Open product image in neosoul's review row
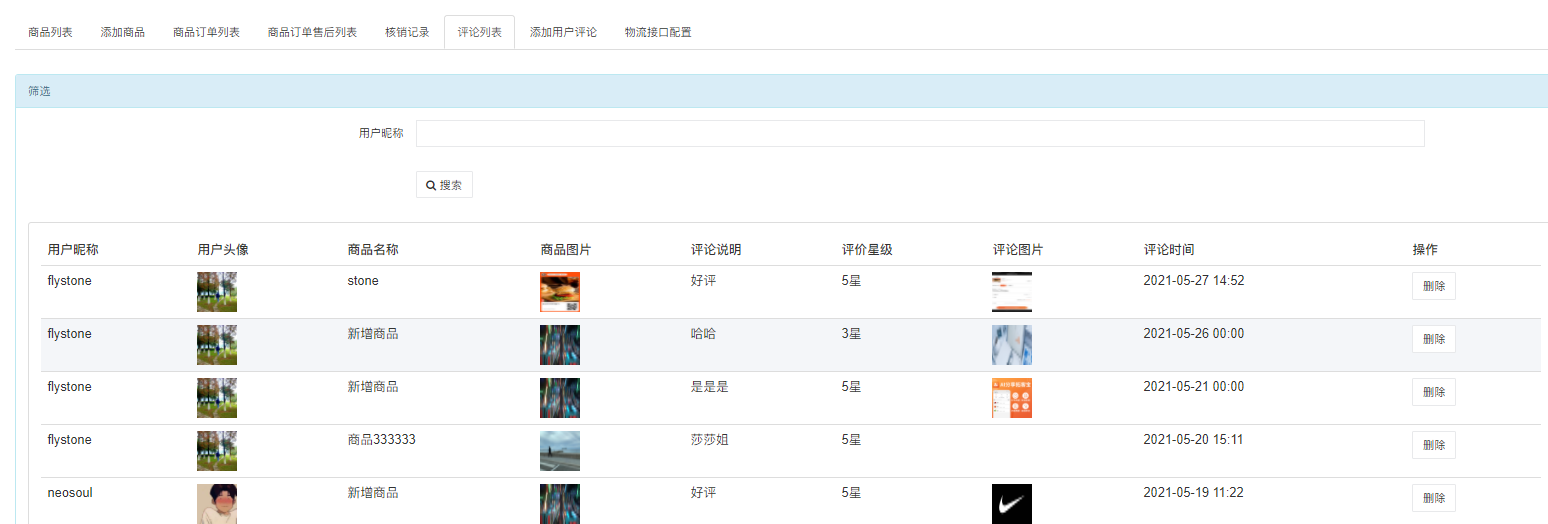The image size is (1548, 524). click(559, 503)
